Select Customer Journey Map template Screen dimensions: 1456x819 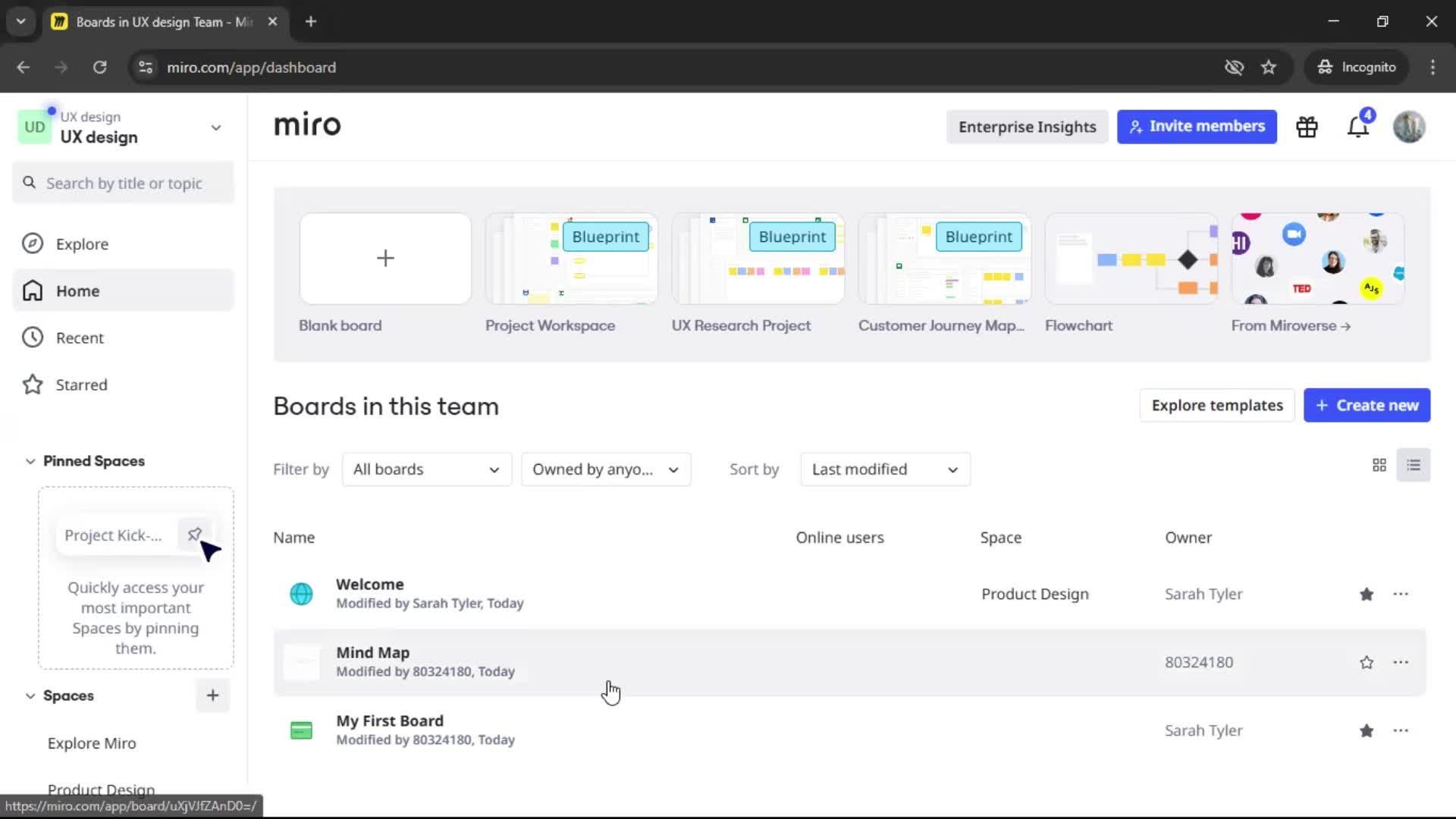click(x=944, y=259)
